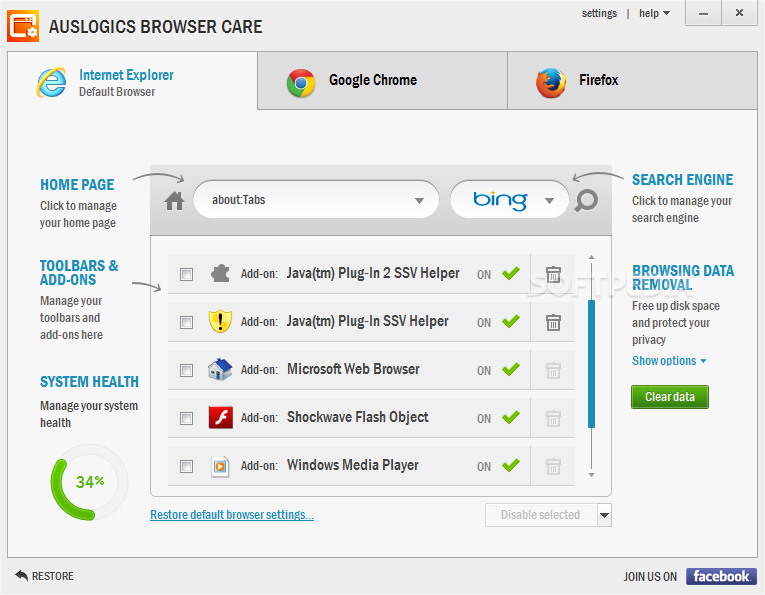Click the Internet Explorer logo icon

pyautogui.click(x=51, y=82)
